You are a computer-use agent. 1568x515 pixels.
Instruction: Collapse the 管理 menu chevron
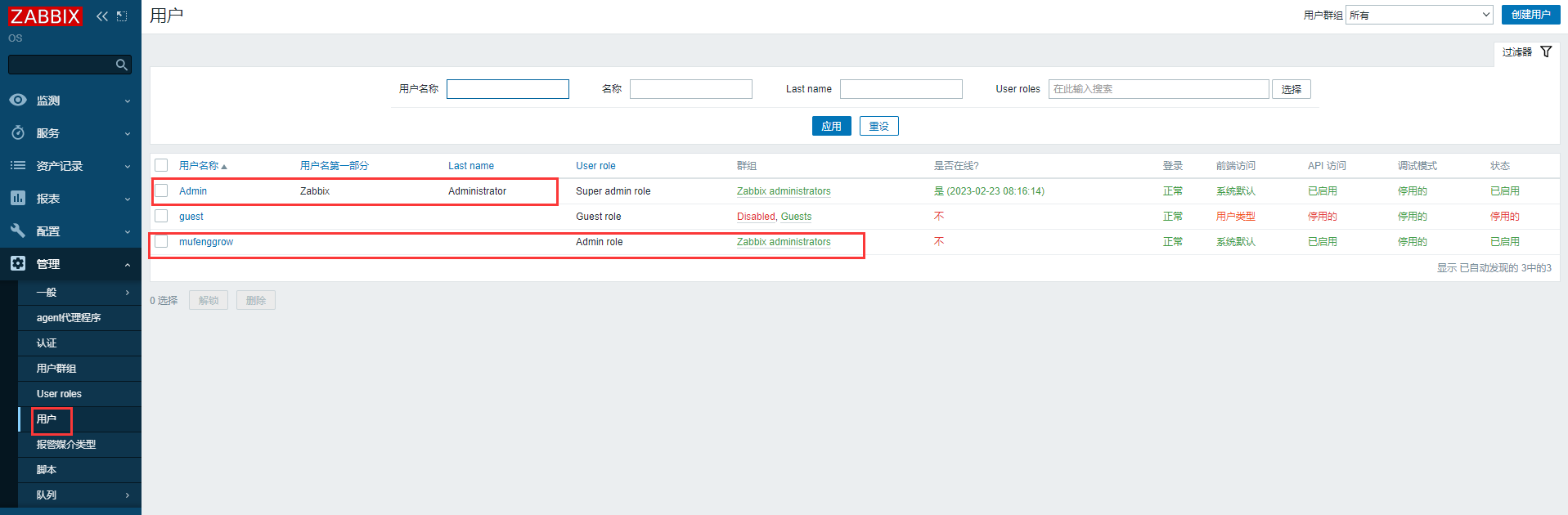(x=128, y=265)
